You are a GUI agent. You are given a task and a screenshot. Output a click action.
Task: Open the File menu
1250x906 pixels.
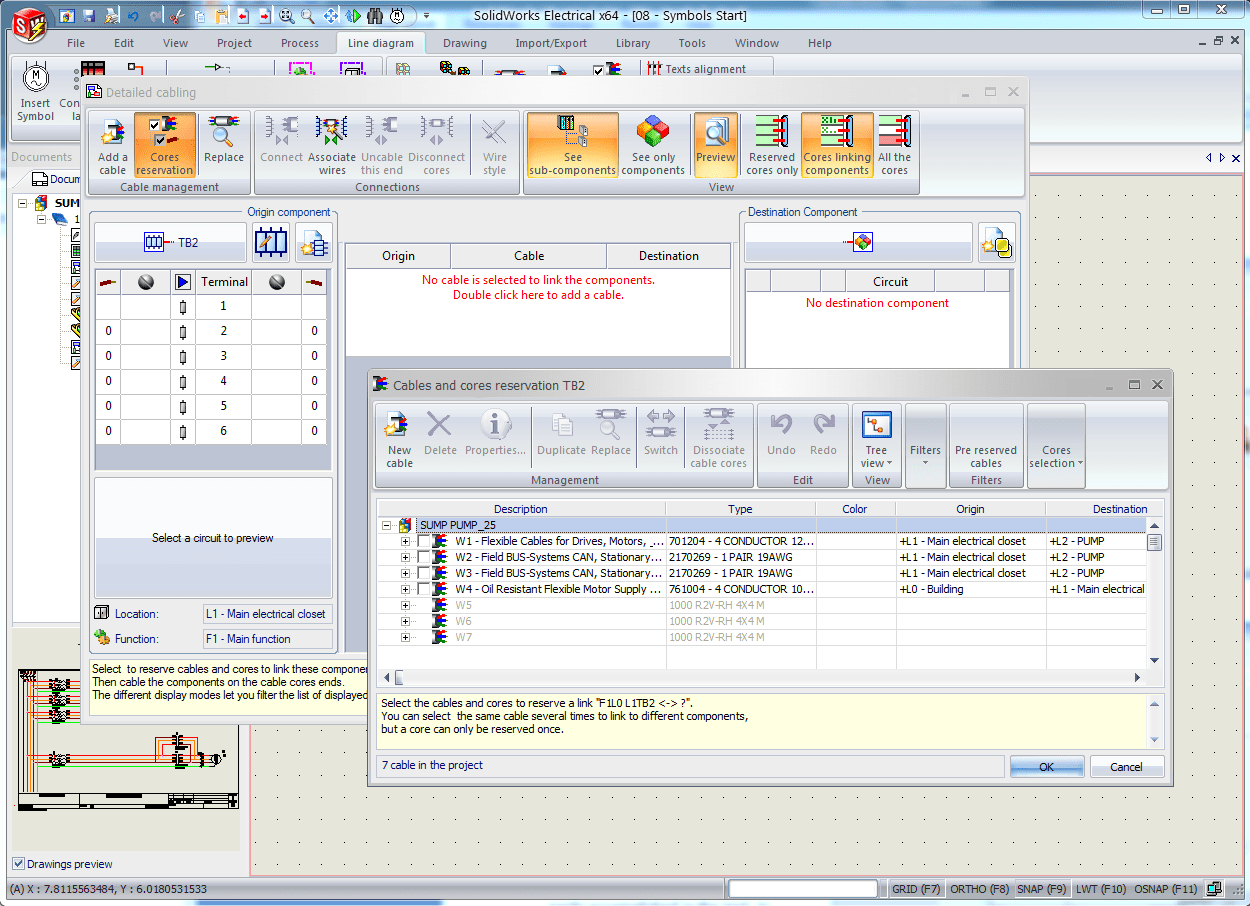[x=76, y=43]
